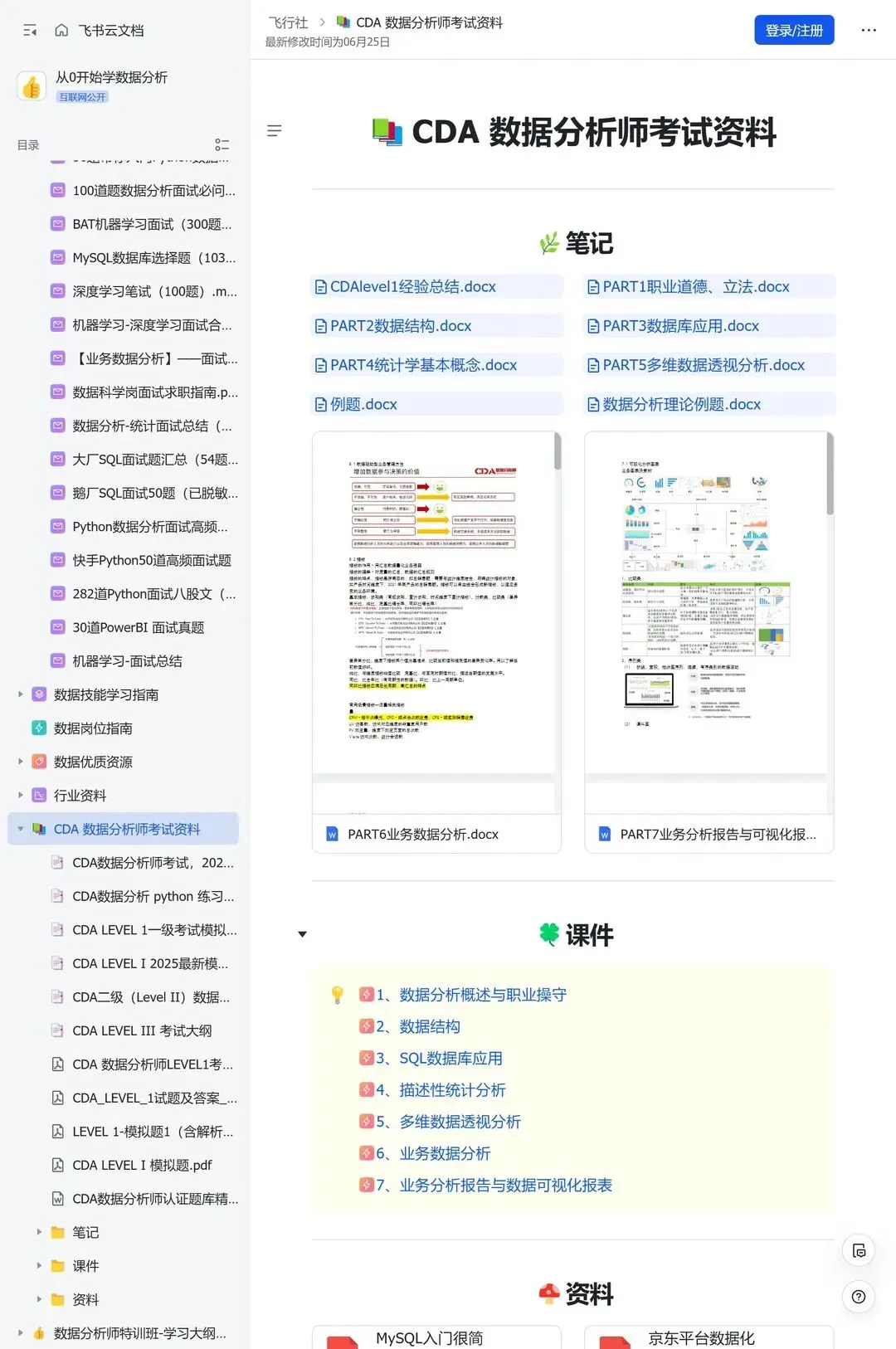Viewport: 896px width, 1349px height.
Task: Open course link 2、数据结构
Action: click(418, 1026)
